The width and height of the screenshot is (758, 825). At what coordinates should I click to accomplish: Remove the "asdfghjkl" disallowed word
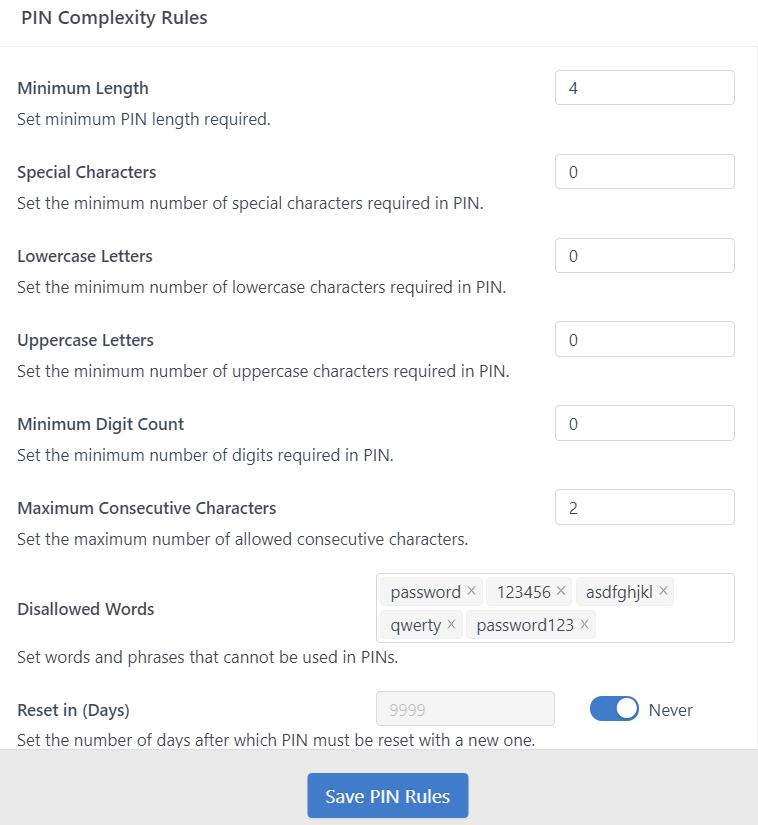(663, 591)
